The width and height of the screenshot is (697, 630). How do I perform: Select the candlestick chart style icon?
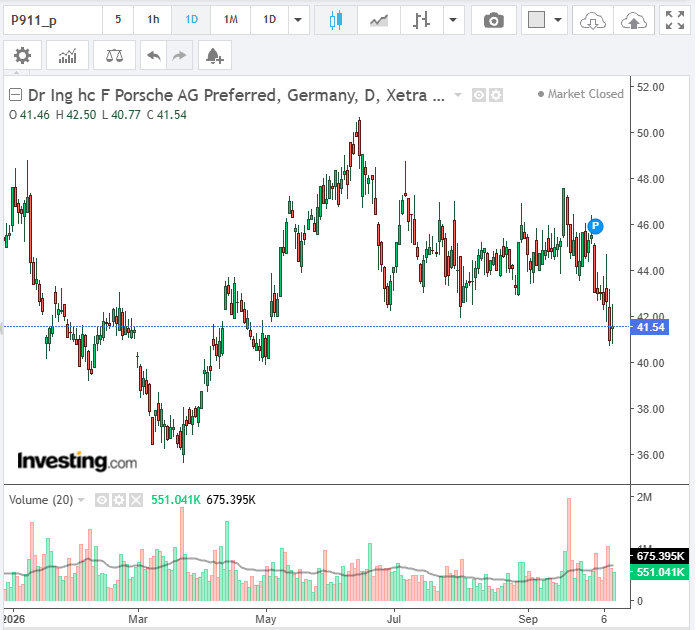(x=336, y=20)
